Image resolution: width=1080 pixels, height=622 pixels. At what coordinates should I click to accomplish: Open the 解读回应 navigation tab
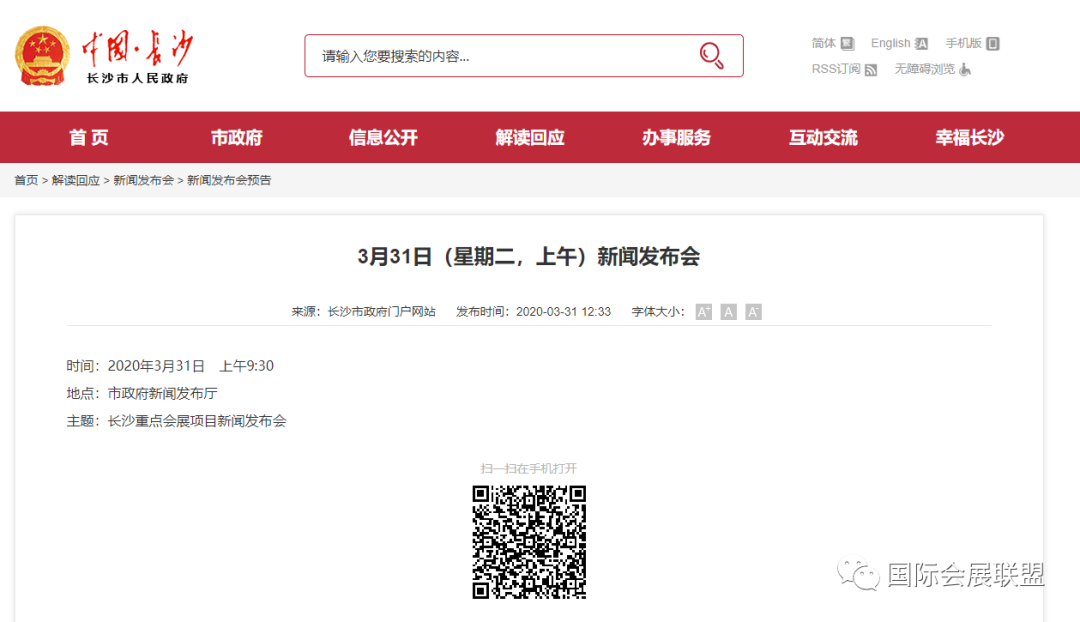[530, 138]
